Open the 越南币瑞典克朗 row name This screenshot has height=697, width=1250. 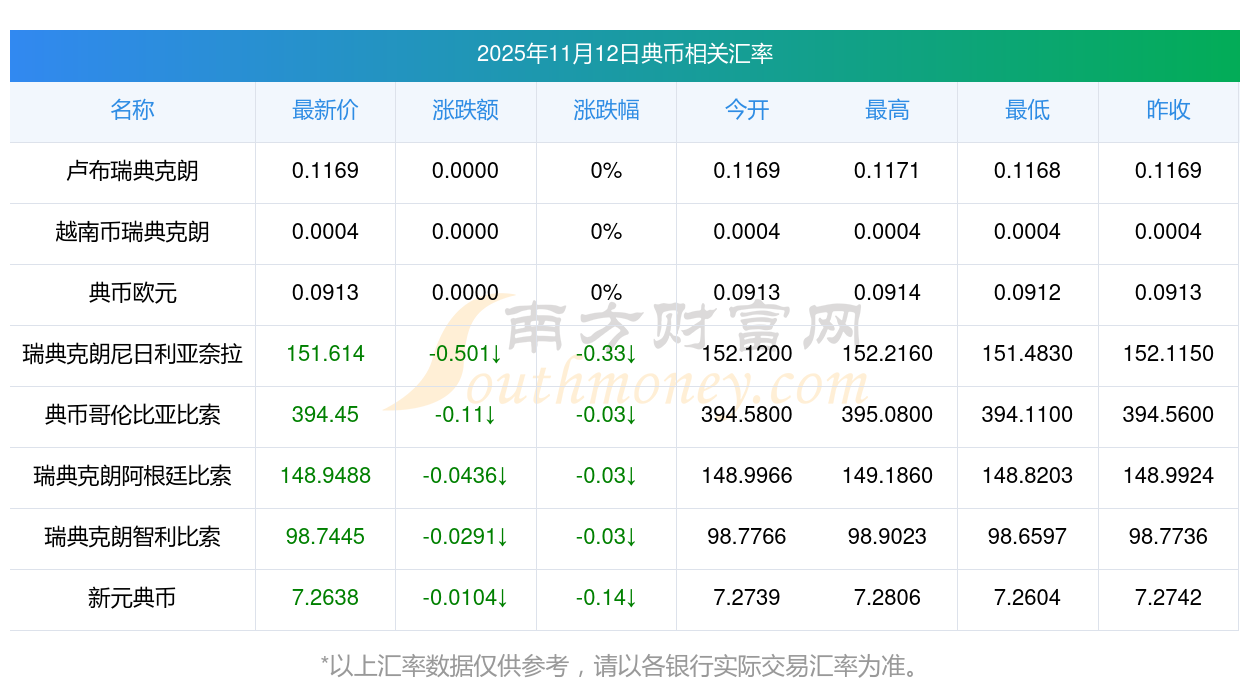click(132, 232)
